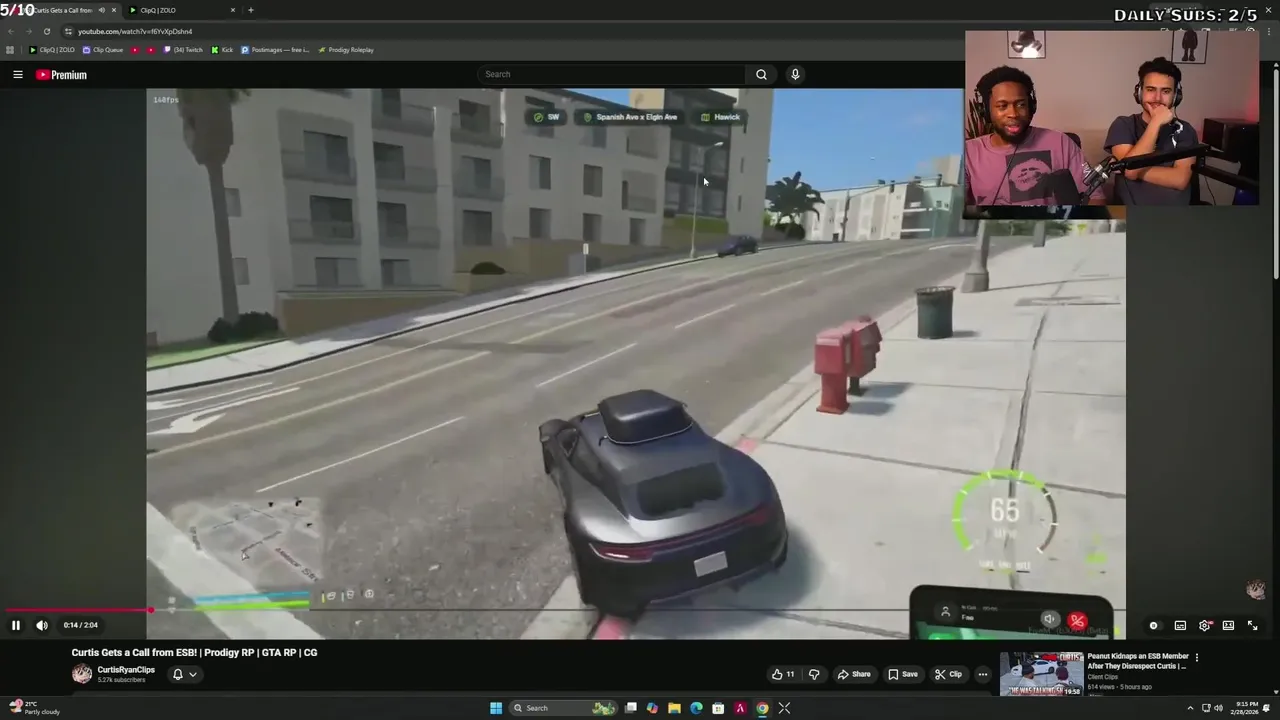This screenshot has width=1280, height=720.
Task: Create a clip with Clip button
Action: [948, 674]
